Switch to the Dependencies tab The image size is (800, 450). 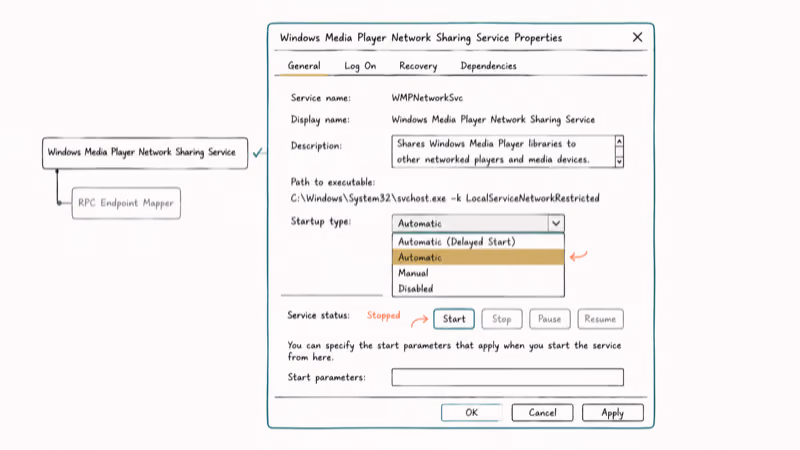(x=488, y=66)
